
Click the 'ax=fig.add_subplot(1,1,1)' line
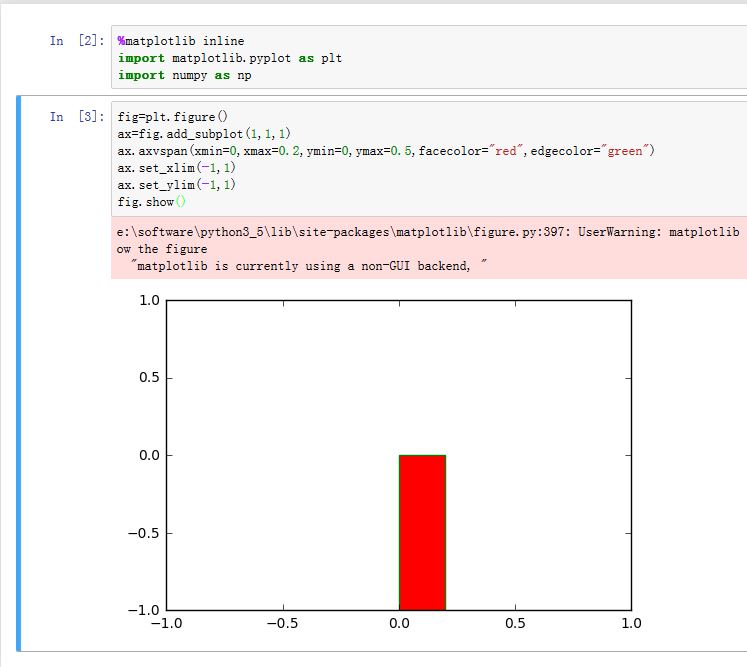click(204, 134)
